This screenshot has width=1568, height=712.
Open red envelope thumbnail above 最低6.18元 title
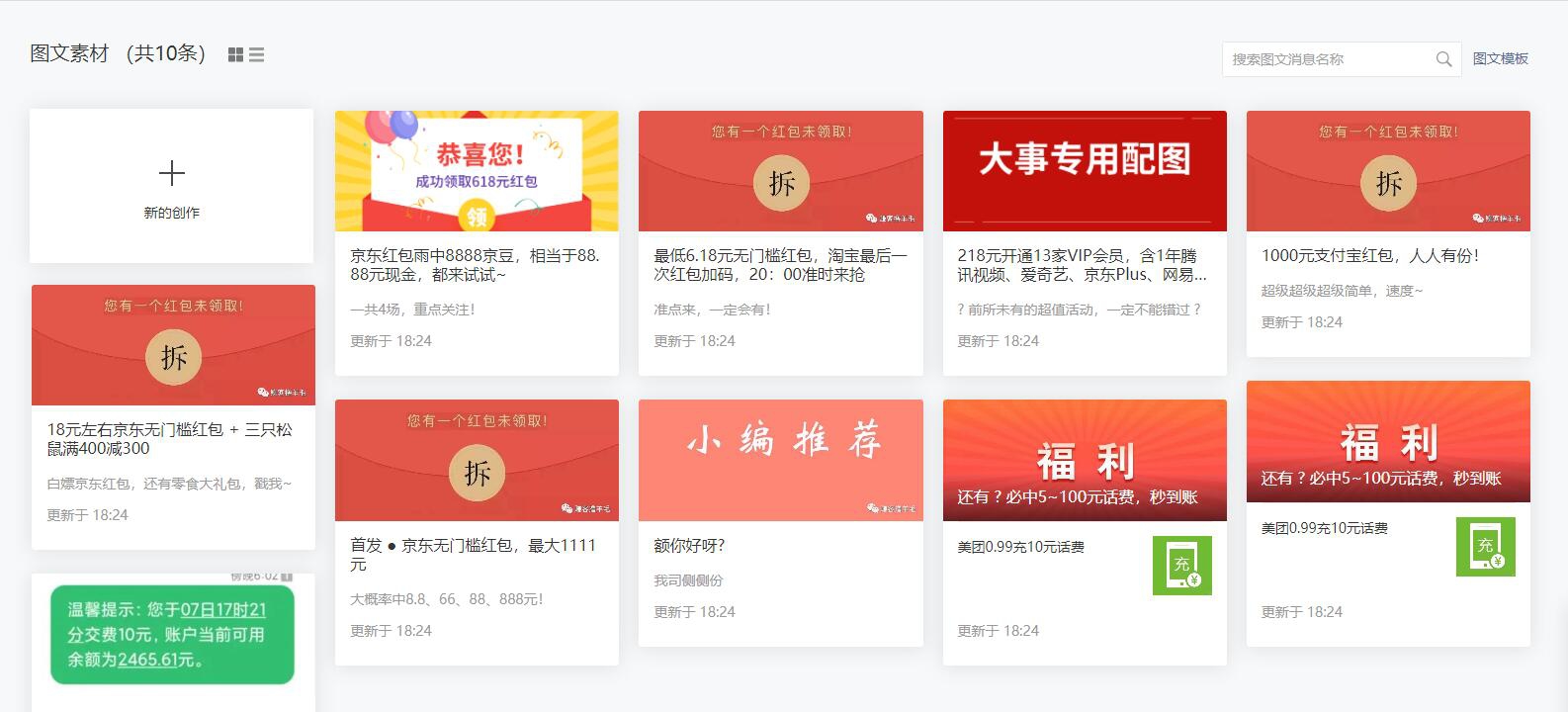[x=781, y=171]
